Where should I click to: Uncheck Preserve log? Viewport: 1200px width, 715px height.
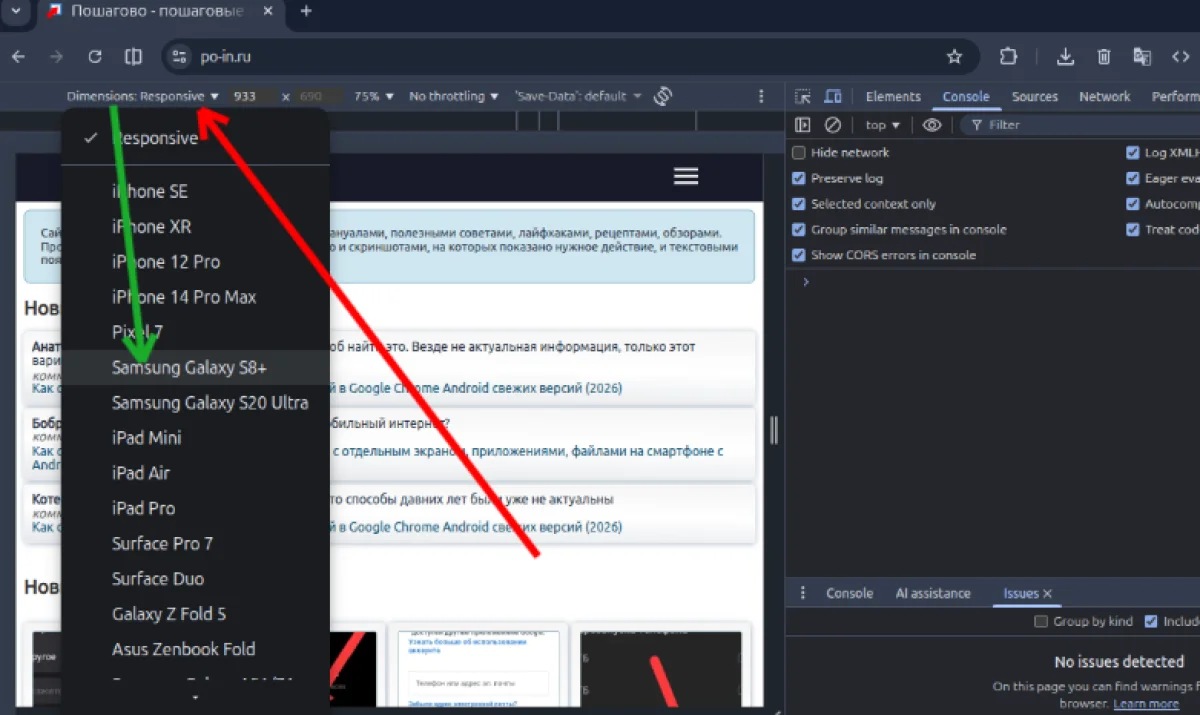point(799,178)
